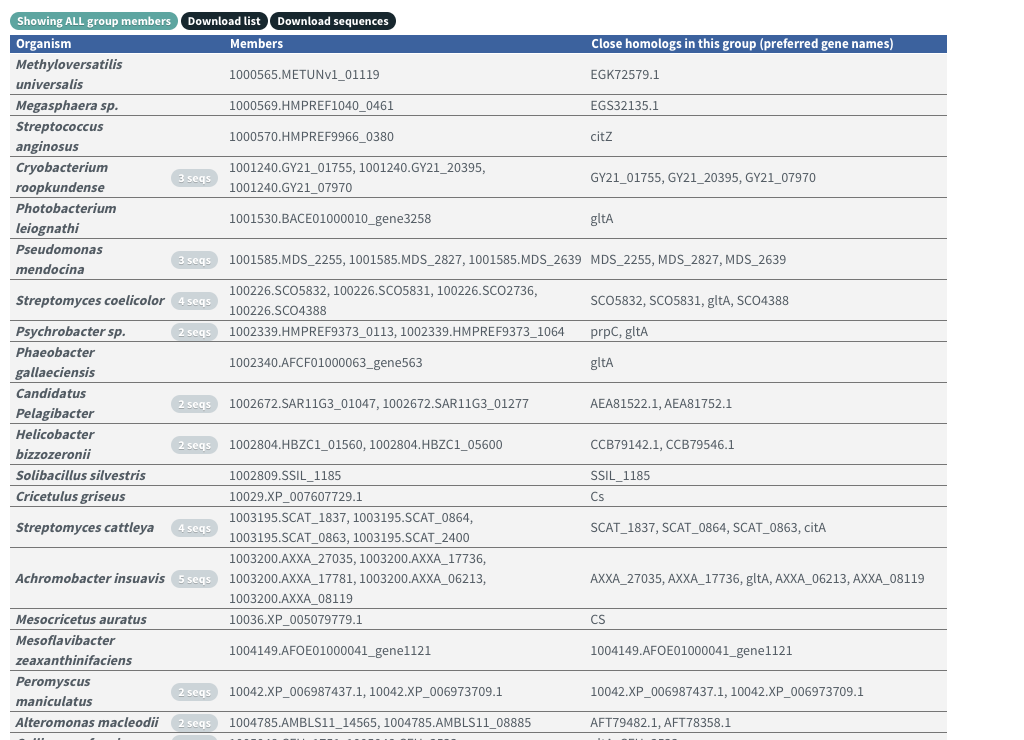Image resolution: width=1024 pixels, height=740 pixels.
Task: Click homologs SCAT_1837, SCAT_0864, SCAT_0863, citA
Action: pos(708,528)
